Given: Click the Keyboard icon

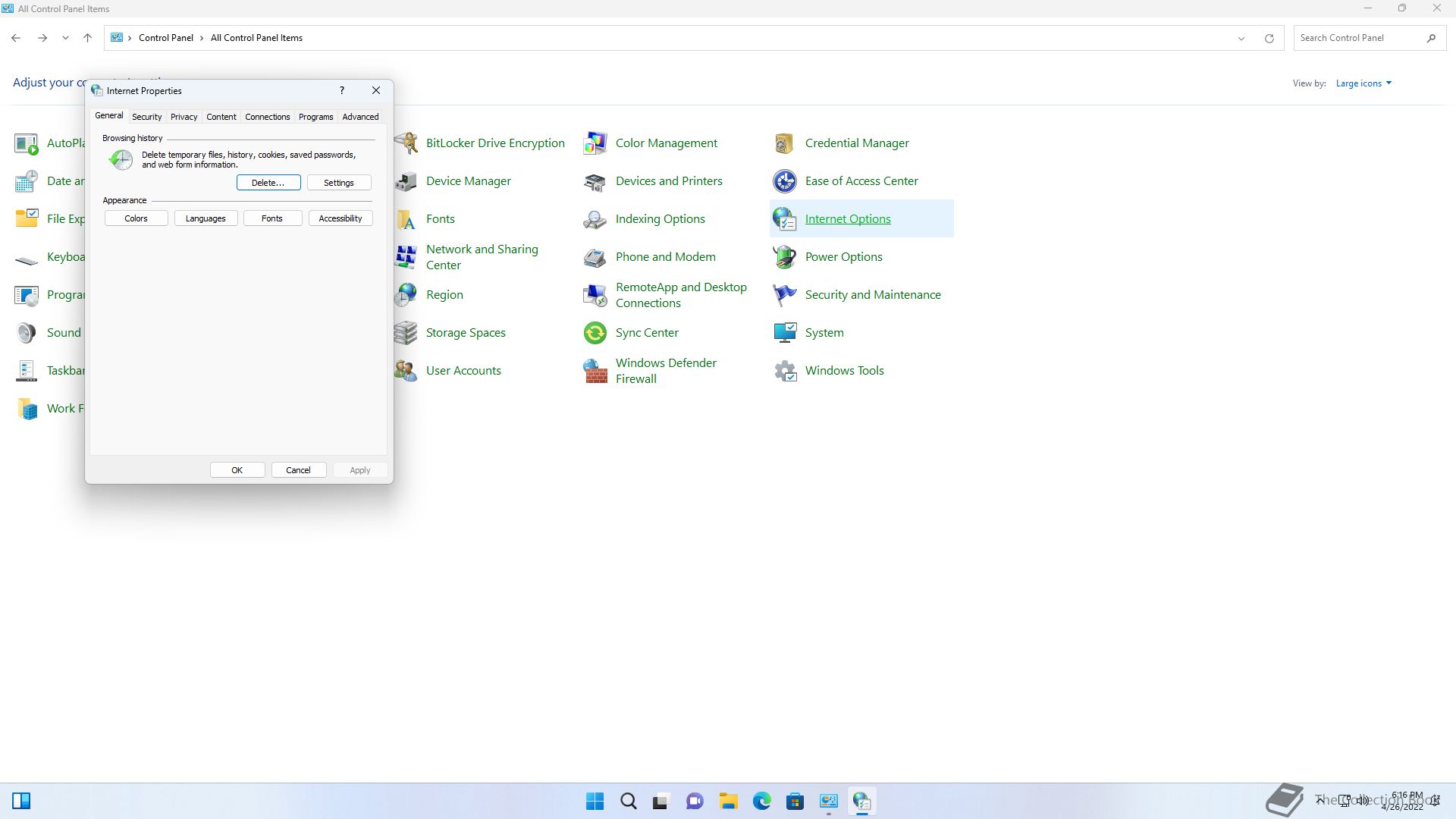Looking at the screenshot, I should (27, 259).
